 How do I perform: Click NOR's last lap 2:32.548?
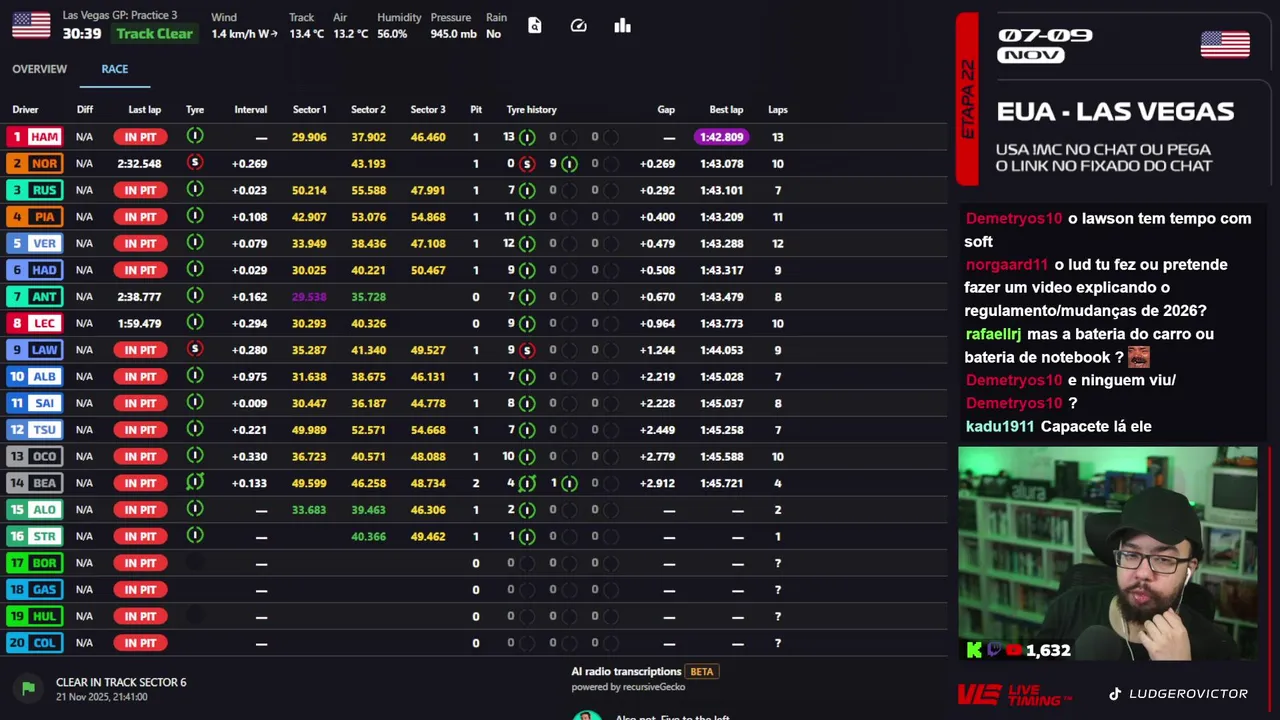(139, 164)
